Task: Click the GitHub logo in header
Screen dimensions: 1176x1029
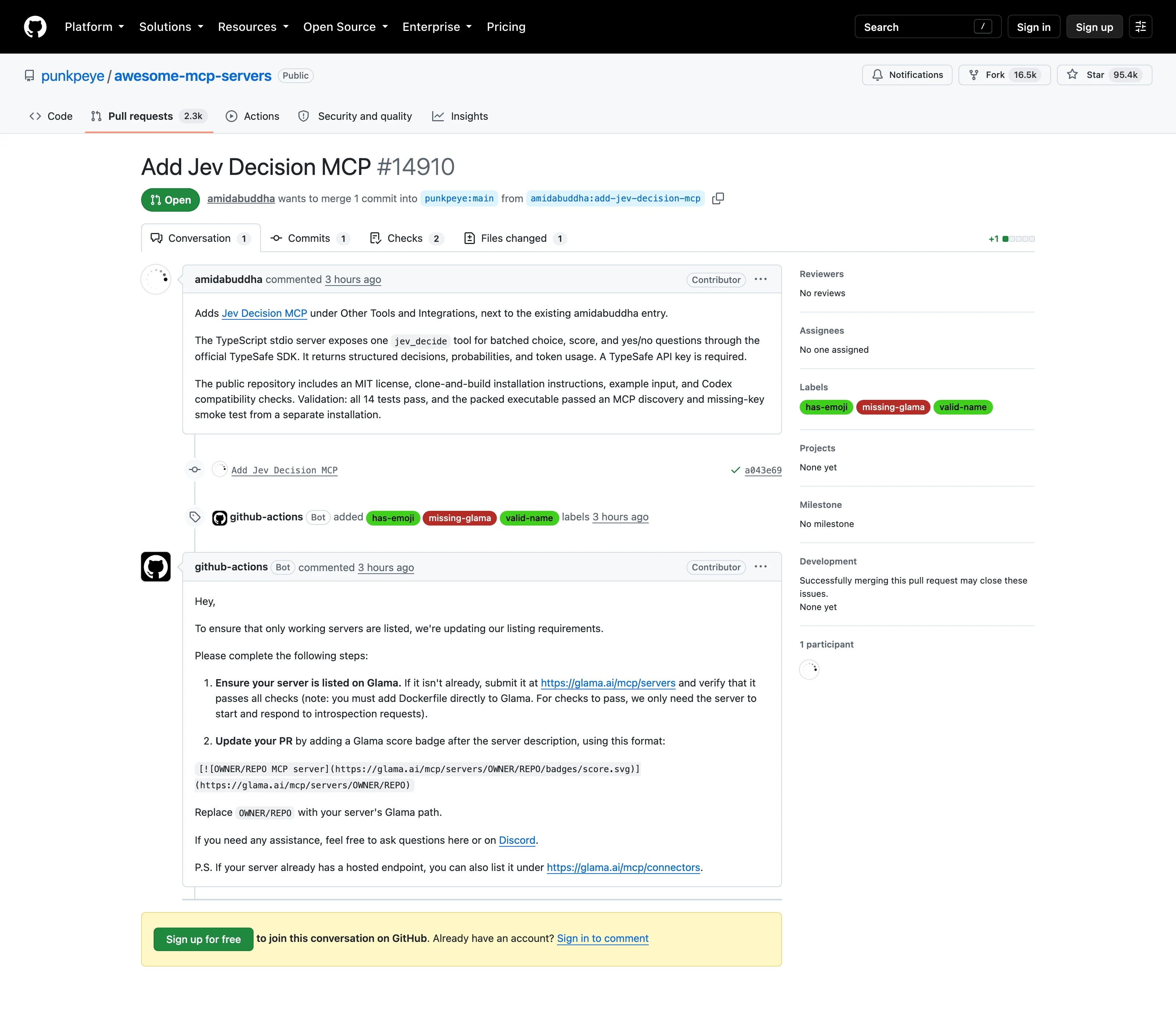Action: [x=35, y=27]
